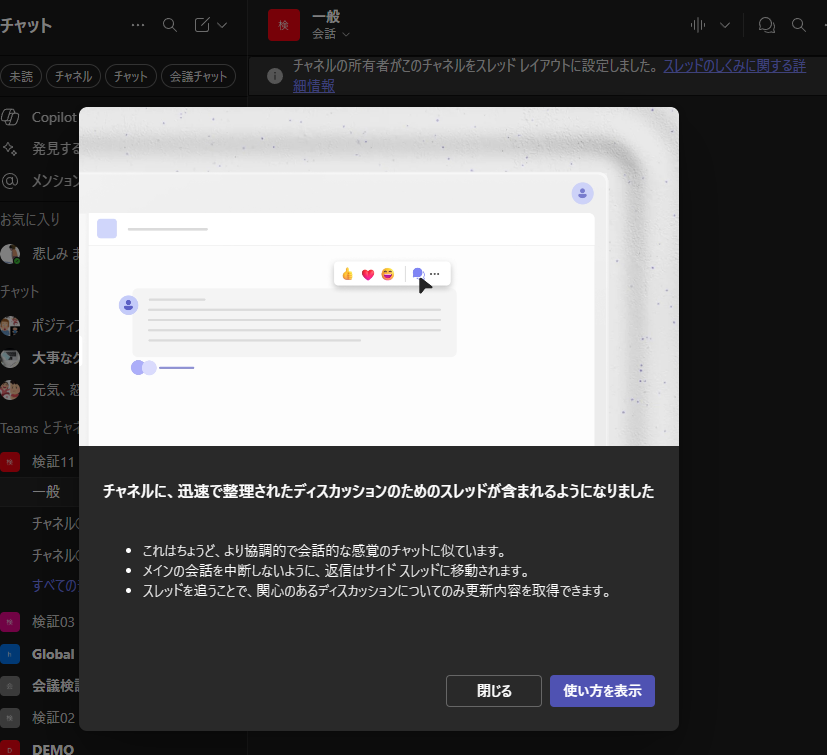Screen dimensions: 827x755
Task: Click the 検証03 team avatar icon
Action: (10, 622)
